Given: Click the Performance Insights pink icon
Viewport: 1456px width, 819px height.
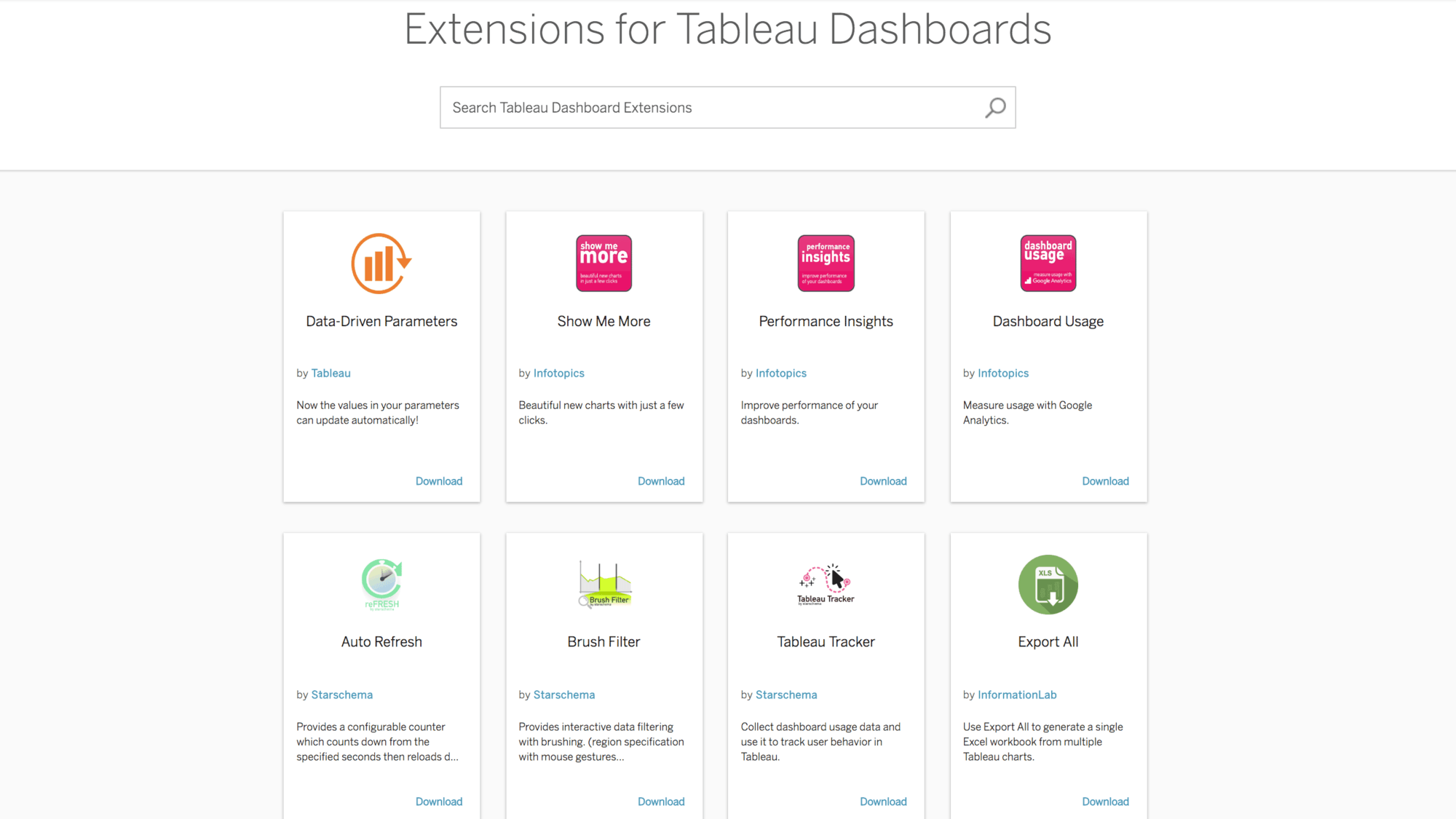Looking at the screenshot, I should (x=826, y=263).
